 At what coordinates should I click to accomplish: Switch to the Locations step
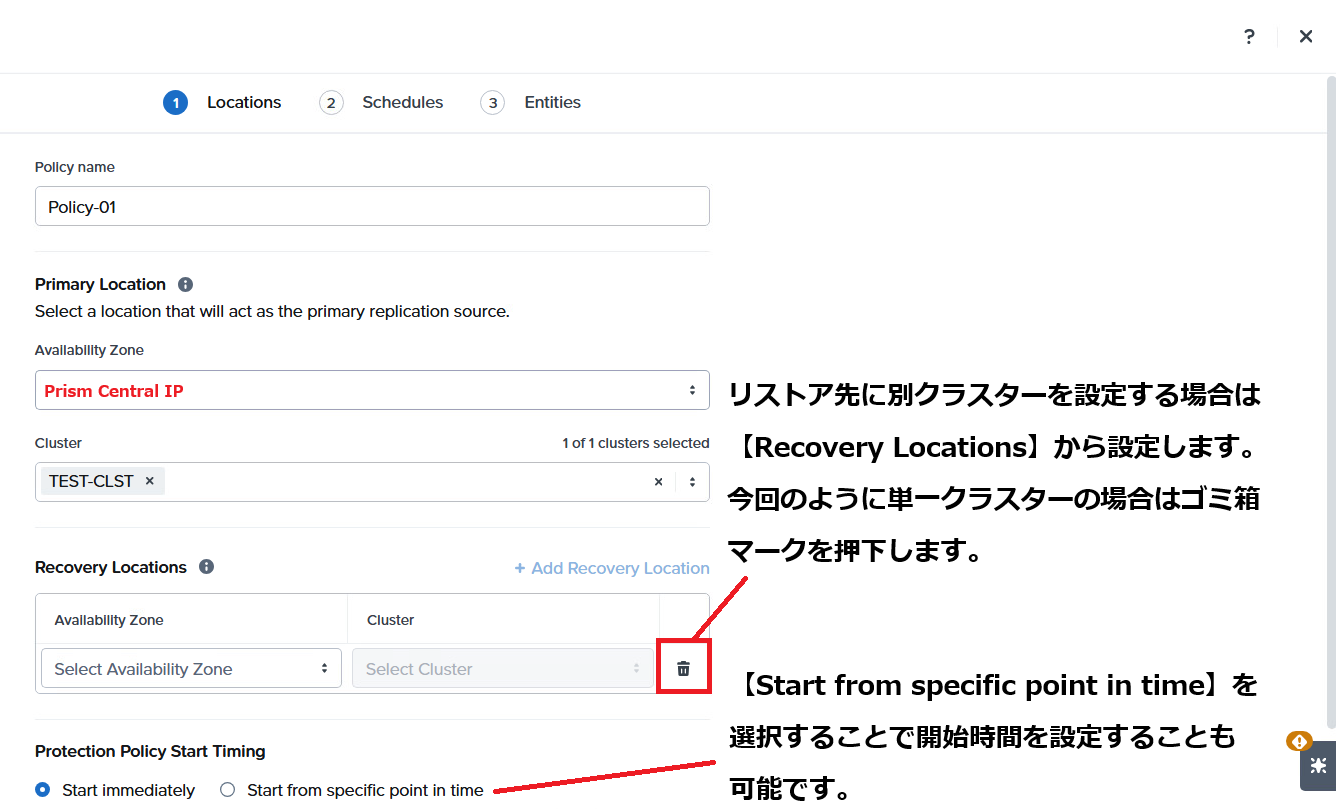tap(222, 102)
